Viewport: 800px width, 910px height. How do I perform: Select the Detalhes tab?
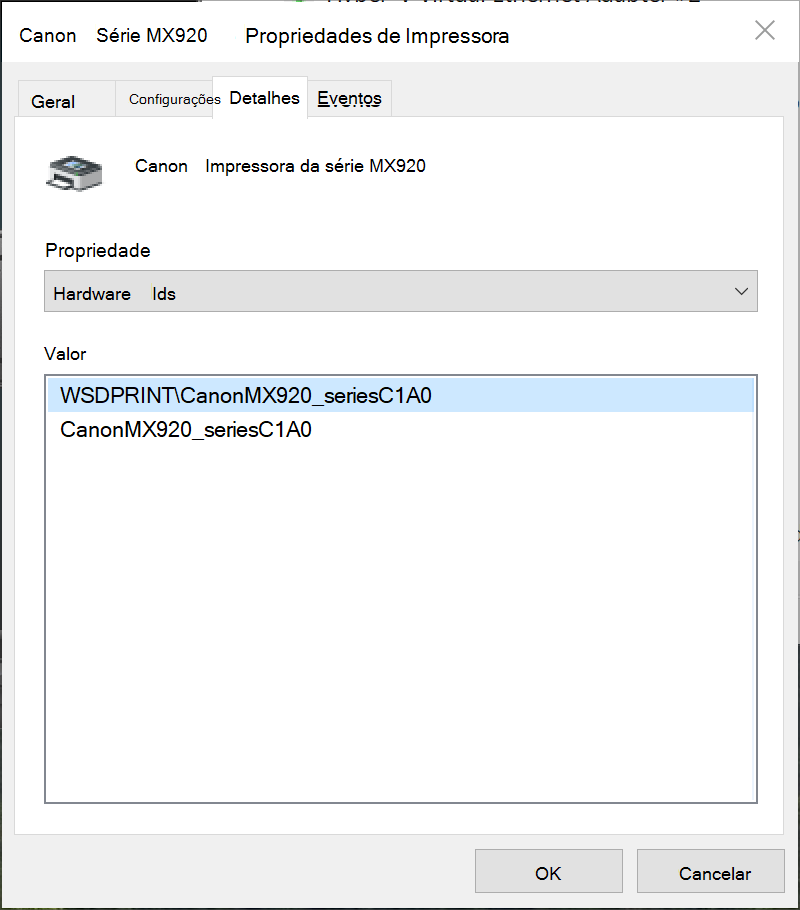(264, 98)
